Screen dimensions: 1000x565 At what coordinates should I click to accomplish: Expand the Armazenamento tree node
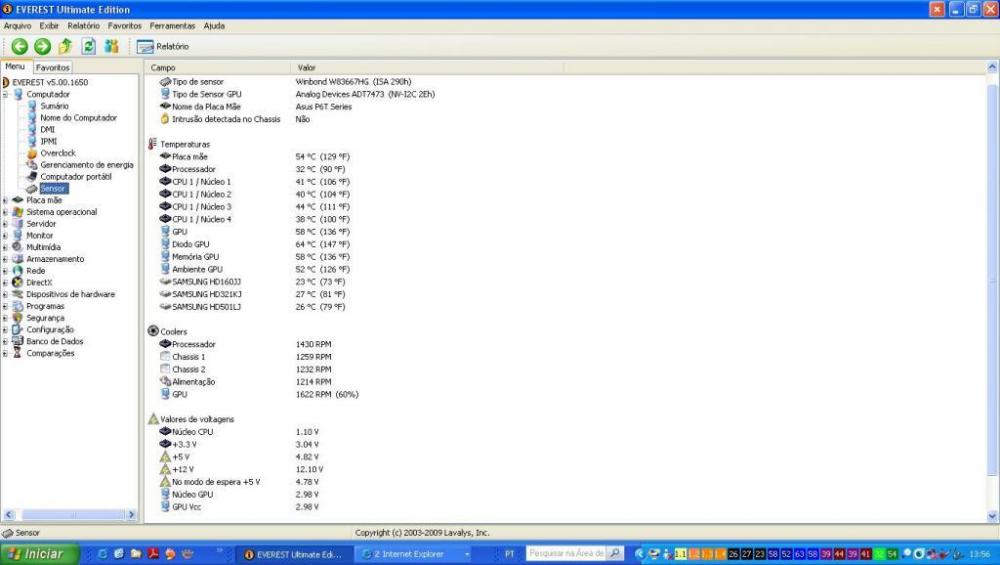click(6, 259)
